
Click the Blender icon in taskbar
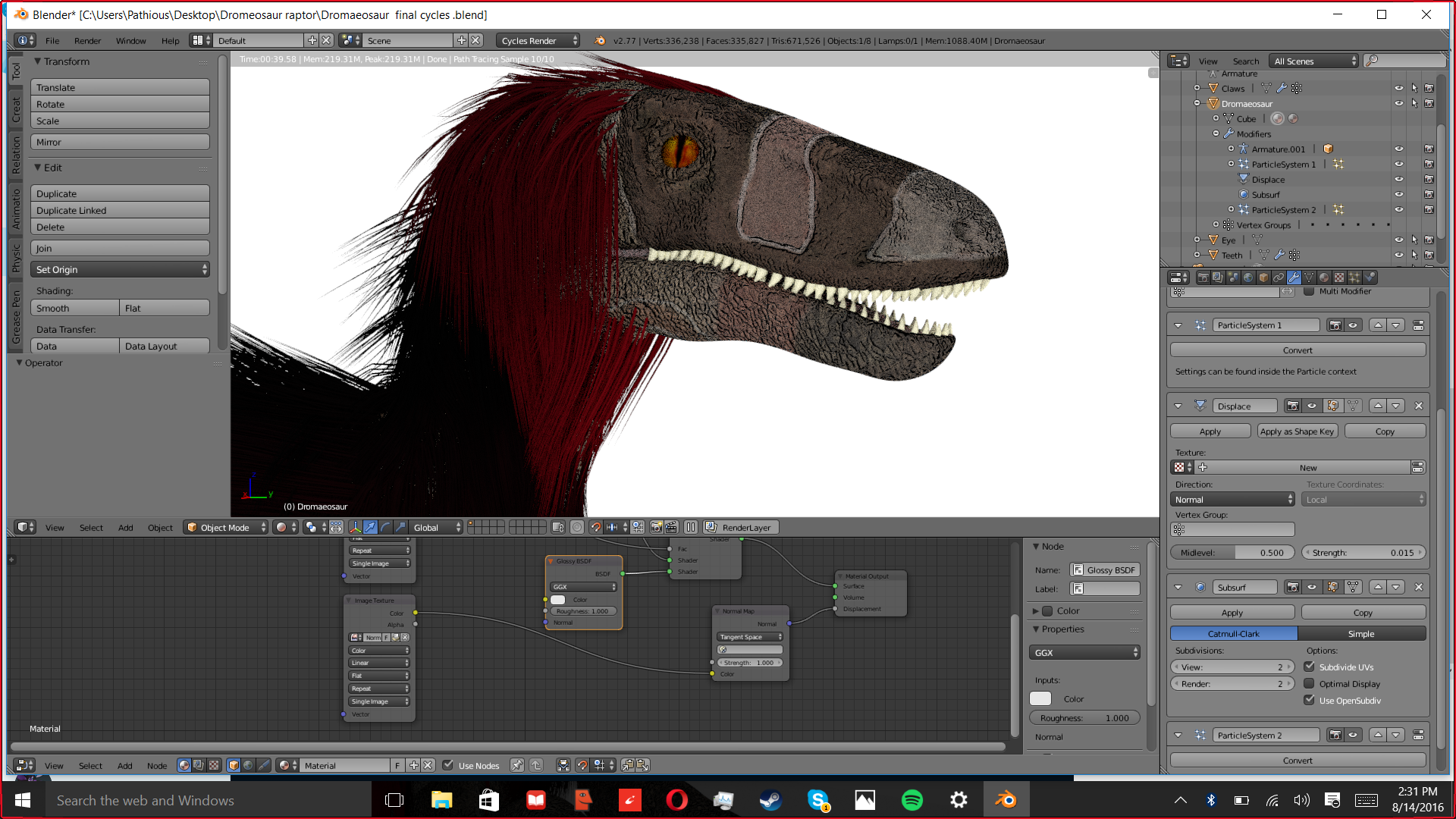[1006, 800]
